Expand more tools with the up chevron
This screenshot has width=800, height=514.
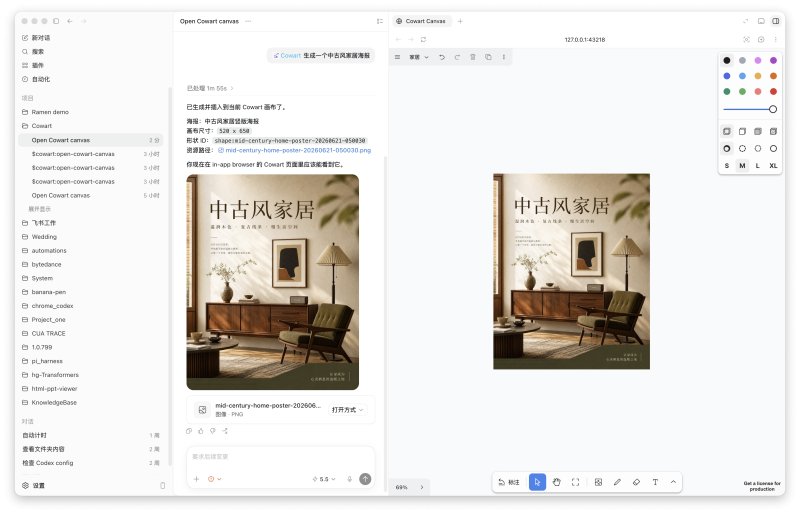click(x=673, y=482)
